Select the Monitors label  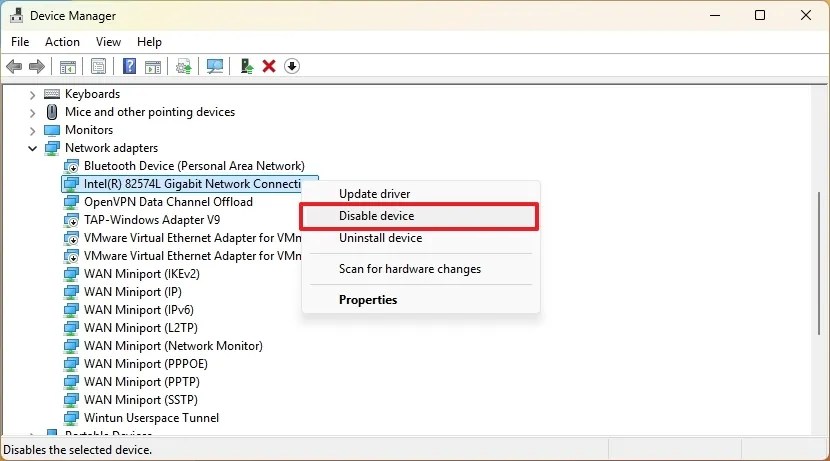point(89,130)
